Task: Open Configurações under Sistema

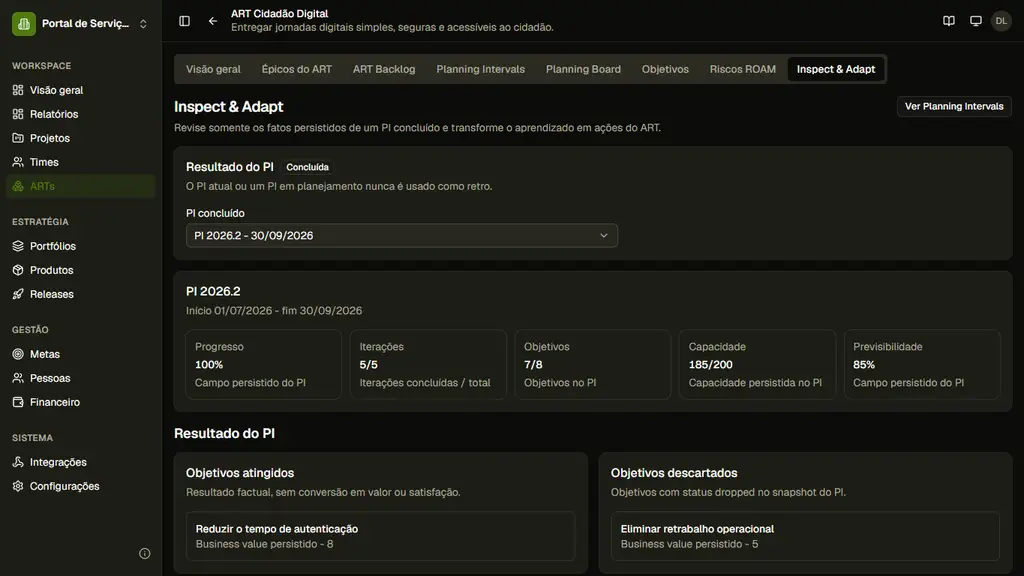Action: tap(81, 486)
